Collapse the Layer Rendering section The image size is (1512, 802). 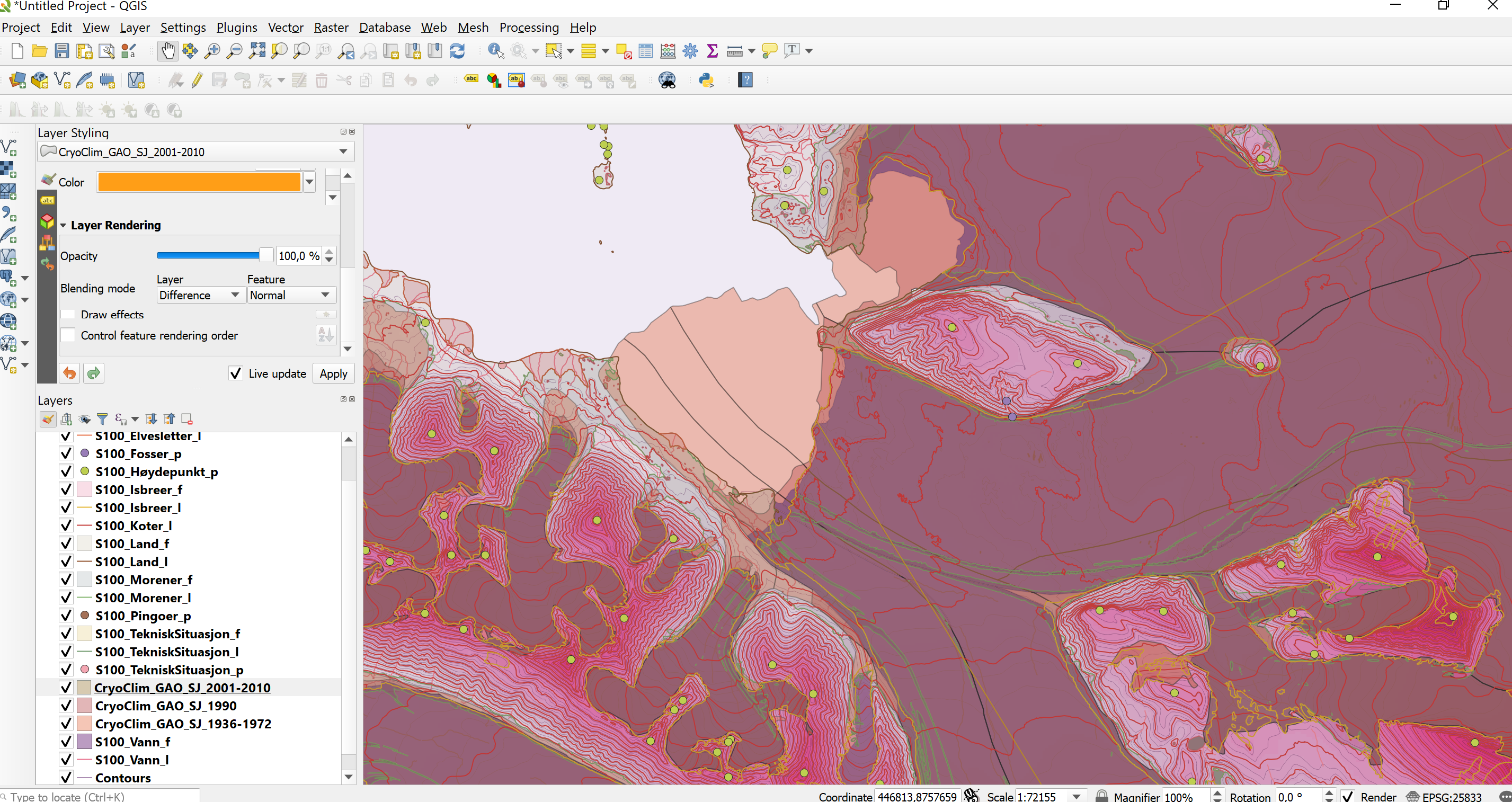tap(64, 225)
